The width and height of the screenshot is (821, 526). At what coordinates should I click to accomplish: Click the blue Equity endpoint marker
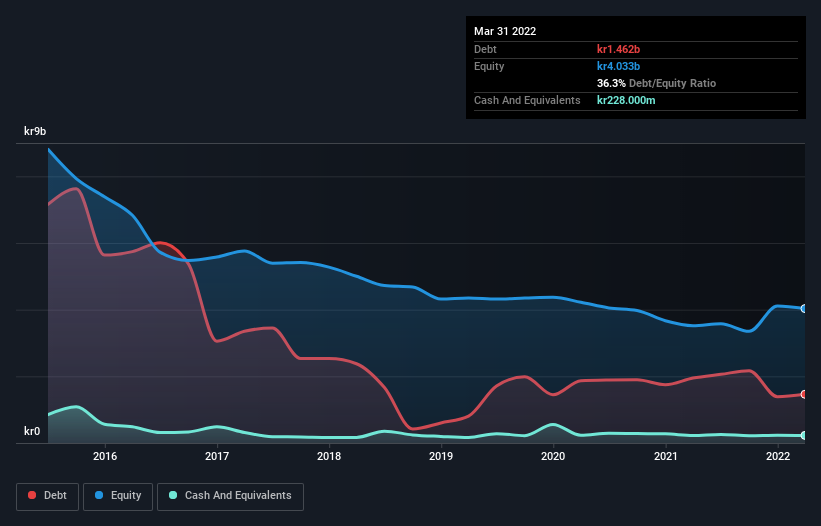[804, 308]
